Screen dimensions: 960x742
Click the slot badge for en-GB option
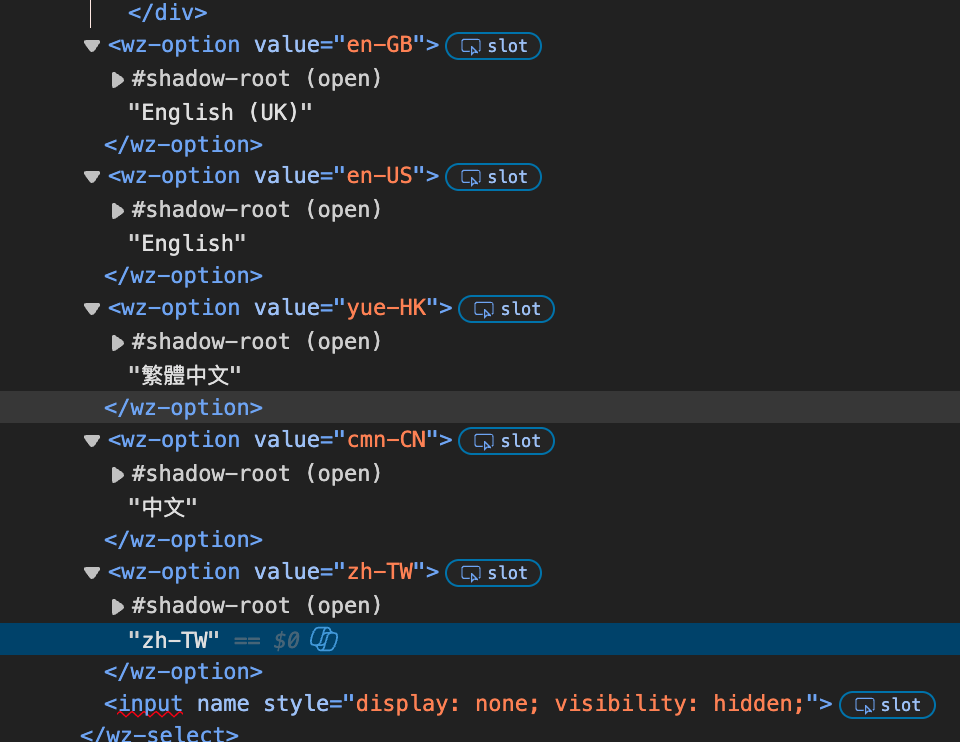(493, 46)
